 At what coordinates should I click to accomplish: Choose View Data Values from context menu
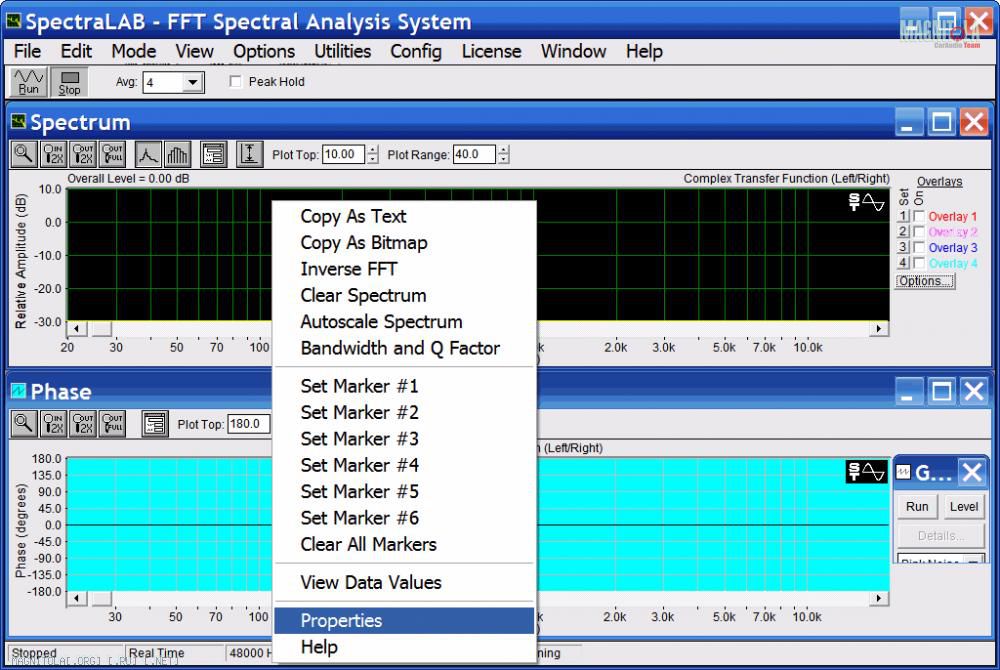pos(404,583)
